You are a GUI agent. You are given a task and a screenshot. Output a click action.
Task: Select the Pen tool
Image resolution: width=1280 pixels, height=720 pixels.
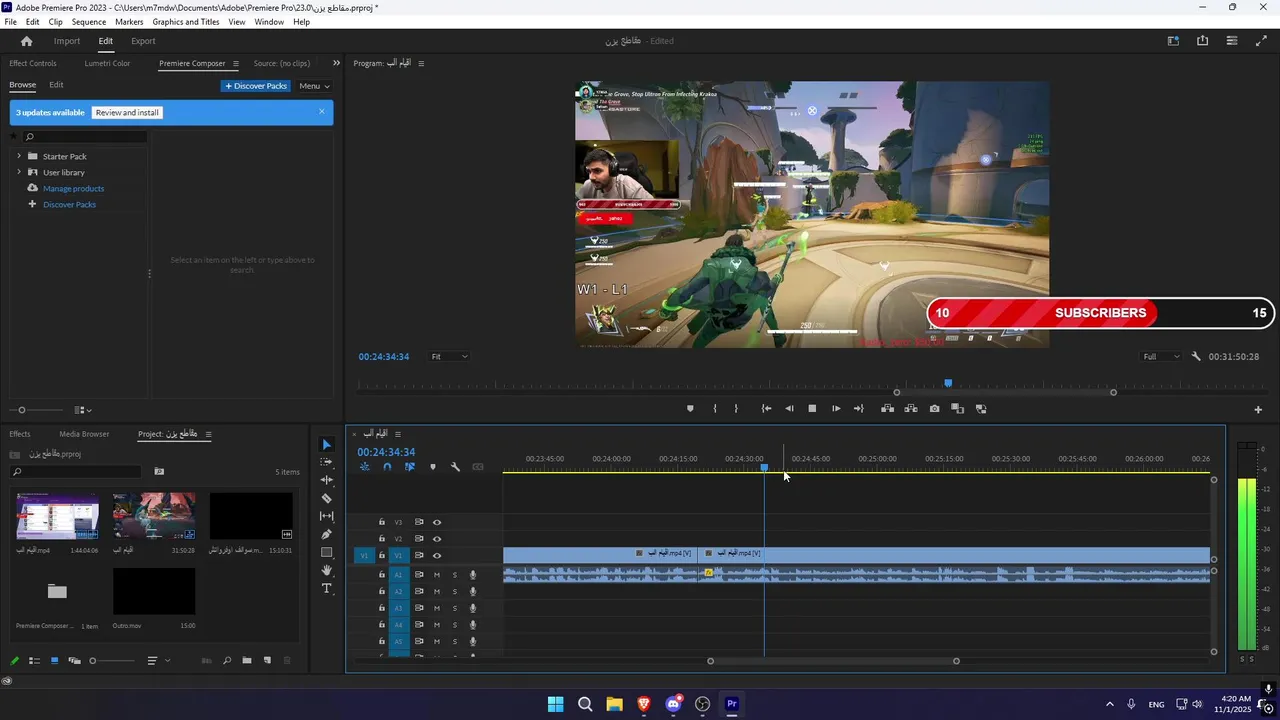point(326,534)
